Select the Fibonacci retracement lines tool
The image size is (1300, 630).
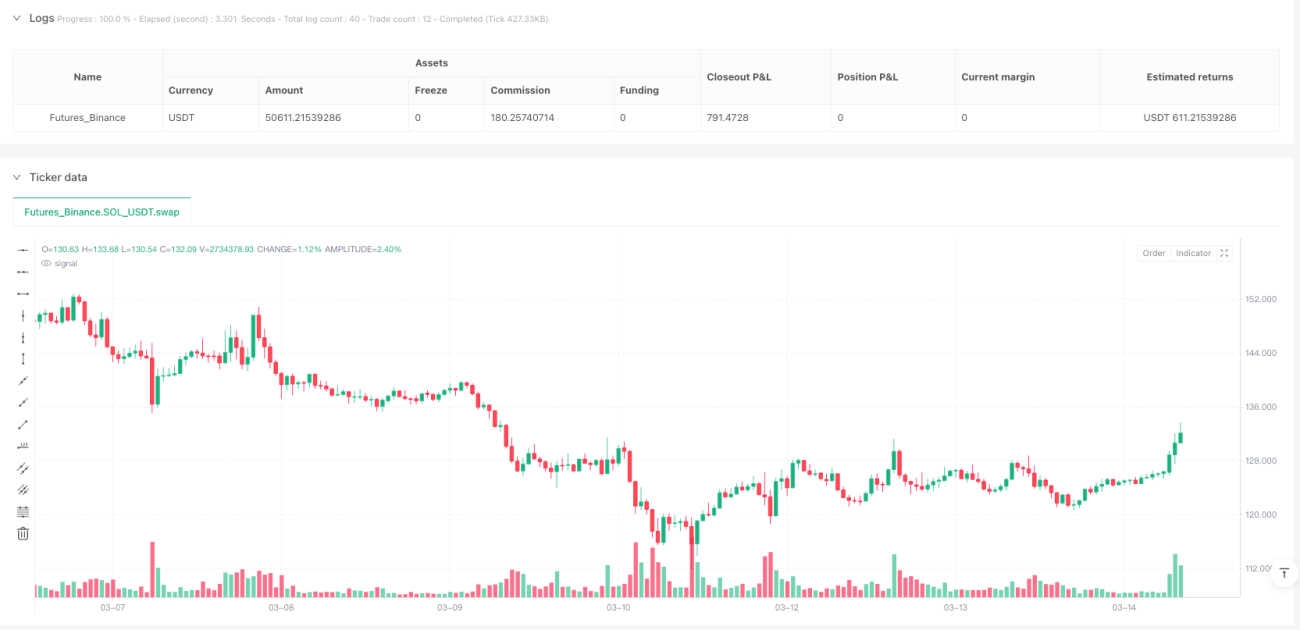(x=23, y=511)
